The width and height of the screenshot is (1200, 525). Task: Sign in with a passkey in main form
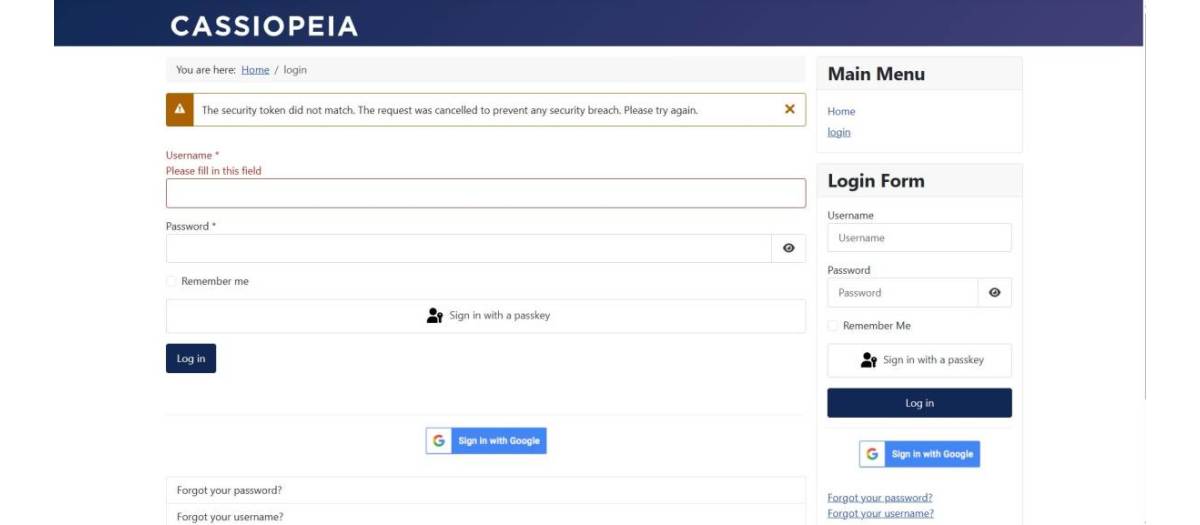[486, 315]
